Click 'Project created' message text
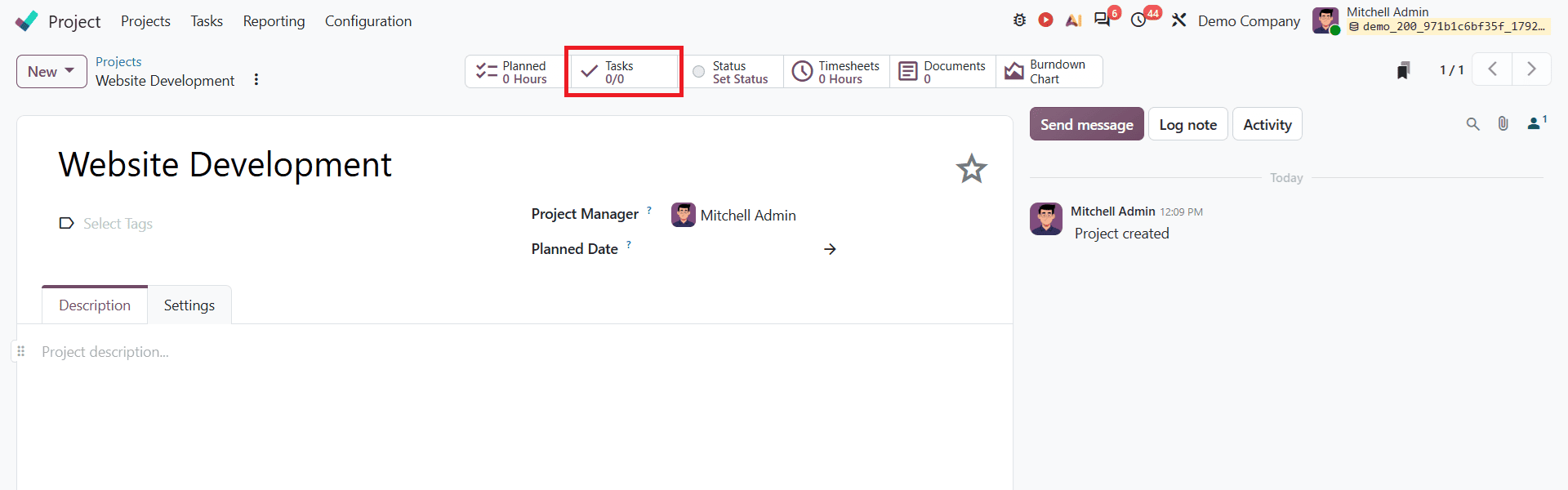This screenshot has height=490, width=1568. 1121,234
